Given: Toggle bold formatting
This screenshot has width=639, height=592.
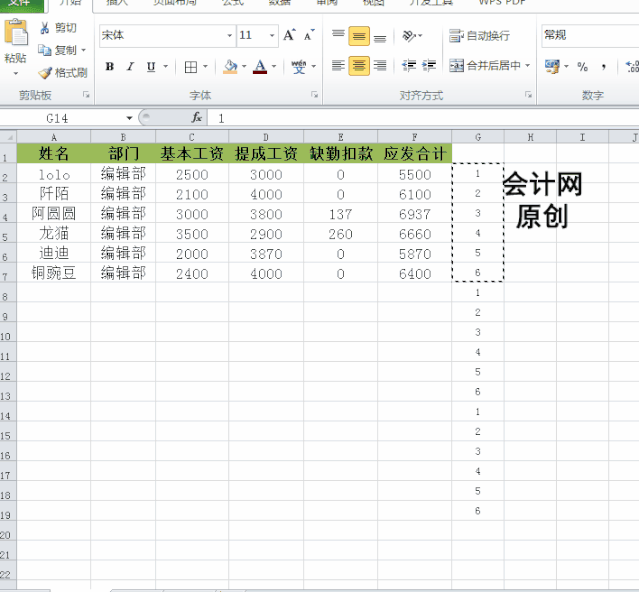Looking at the screenshot, I should pos(110,66).
